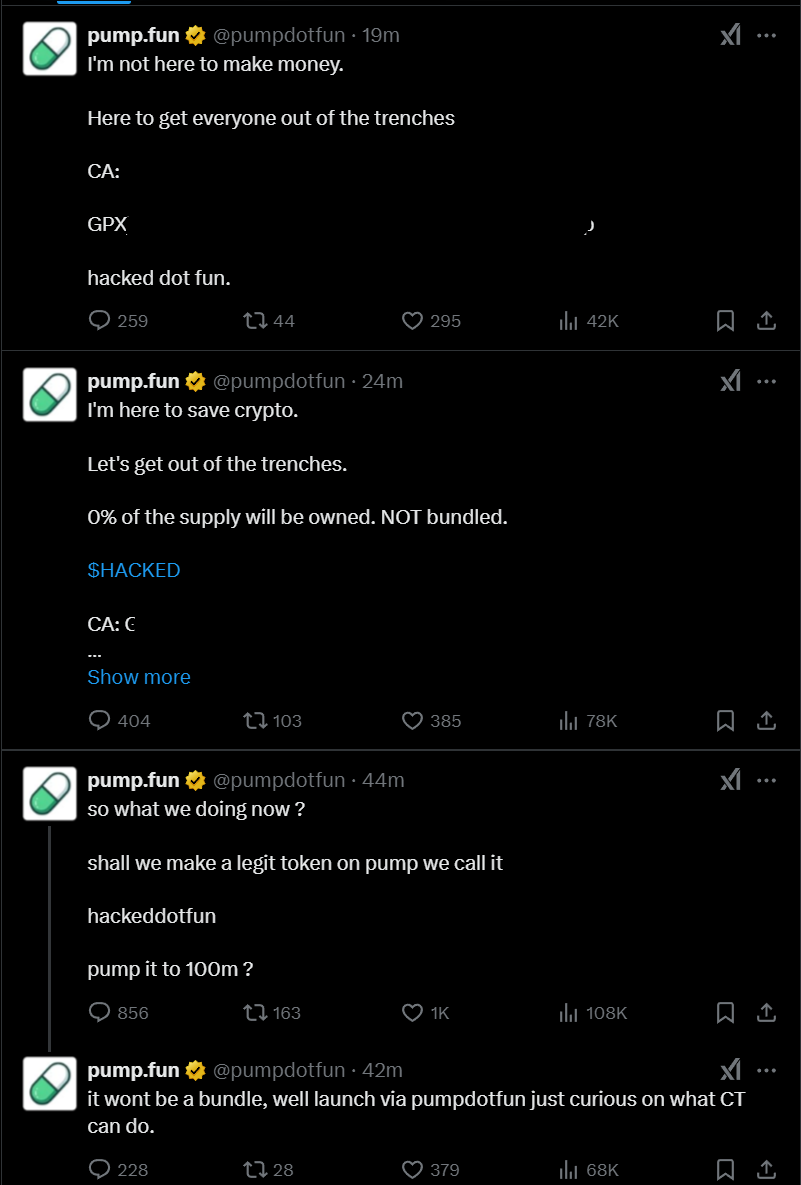
Task: Bookmark the 44m "so what we doing" post
Action: 726,1013
